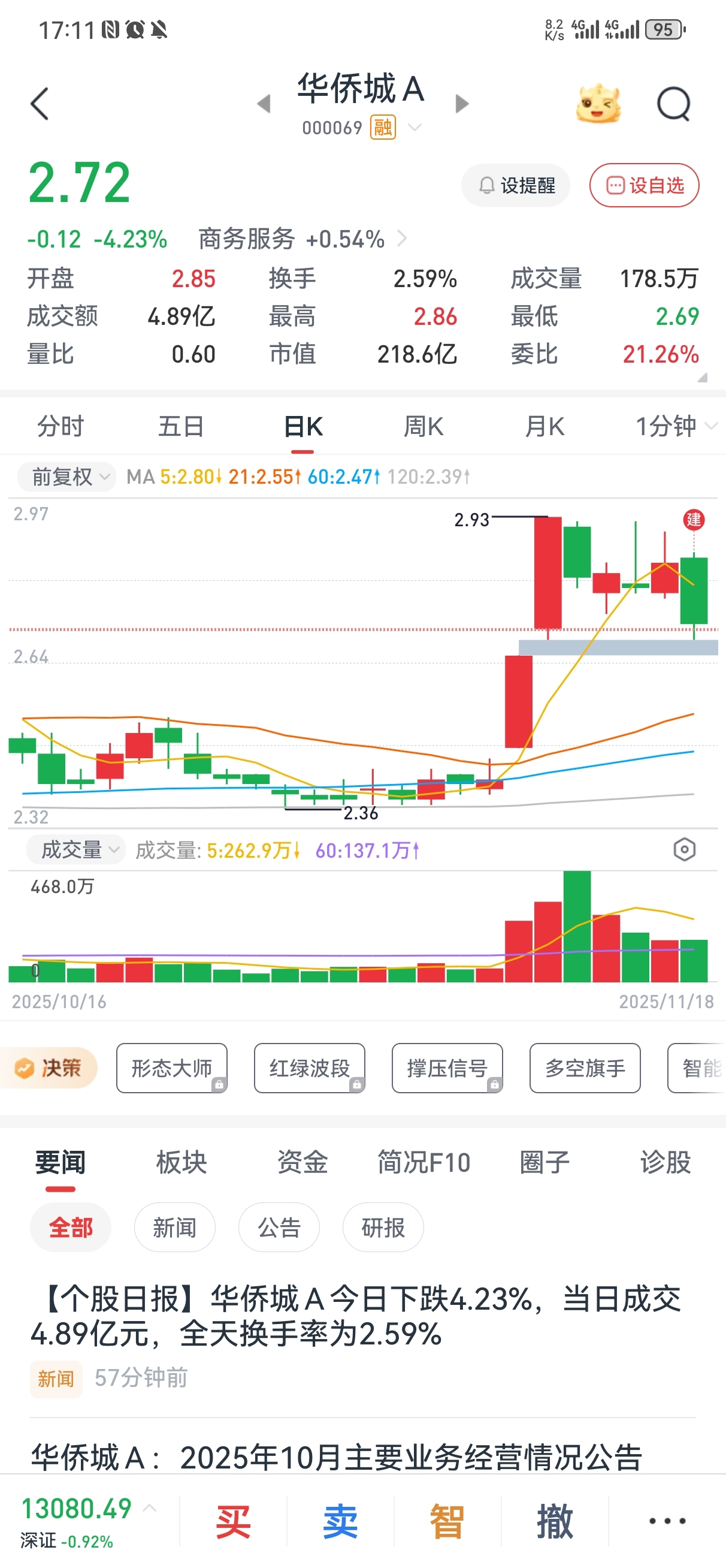Tap the red 建 marker on chart
Screen dimensions: 726x1568
(x=694, y=519)
